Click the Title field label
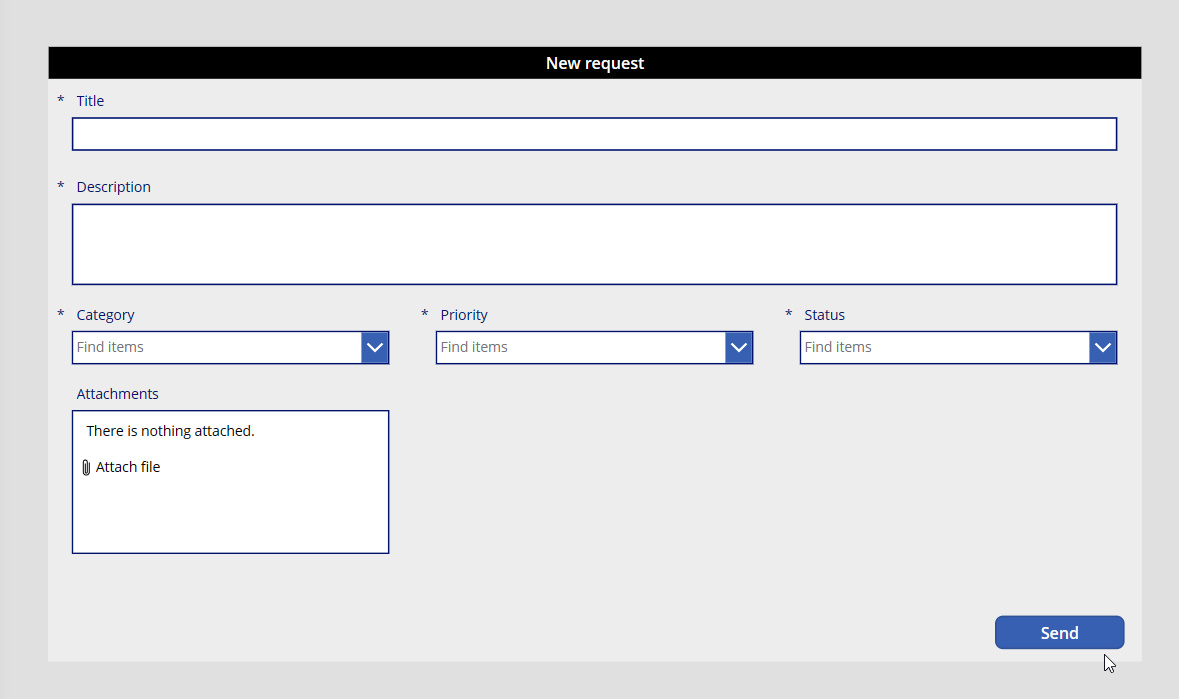 pos(90,101)
